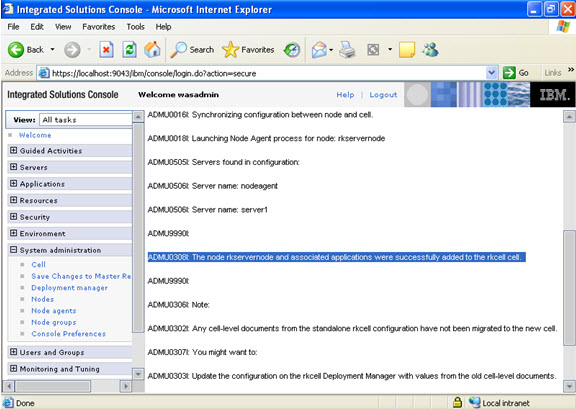
Task: Expand the Security section
Action: click(x=14, y=216)
